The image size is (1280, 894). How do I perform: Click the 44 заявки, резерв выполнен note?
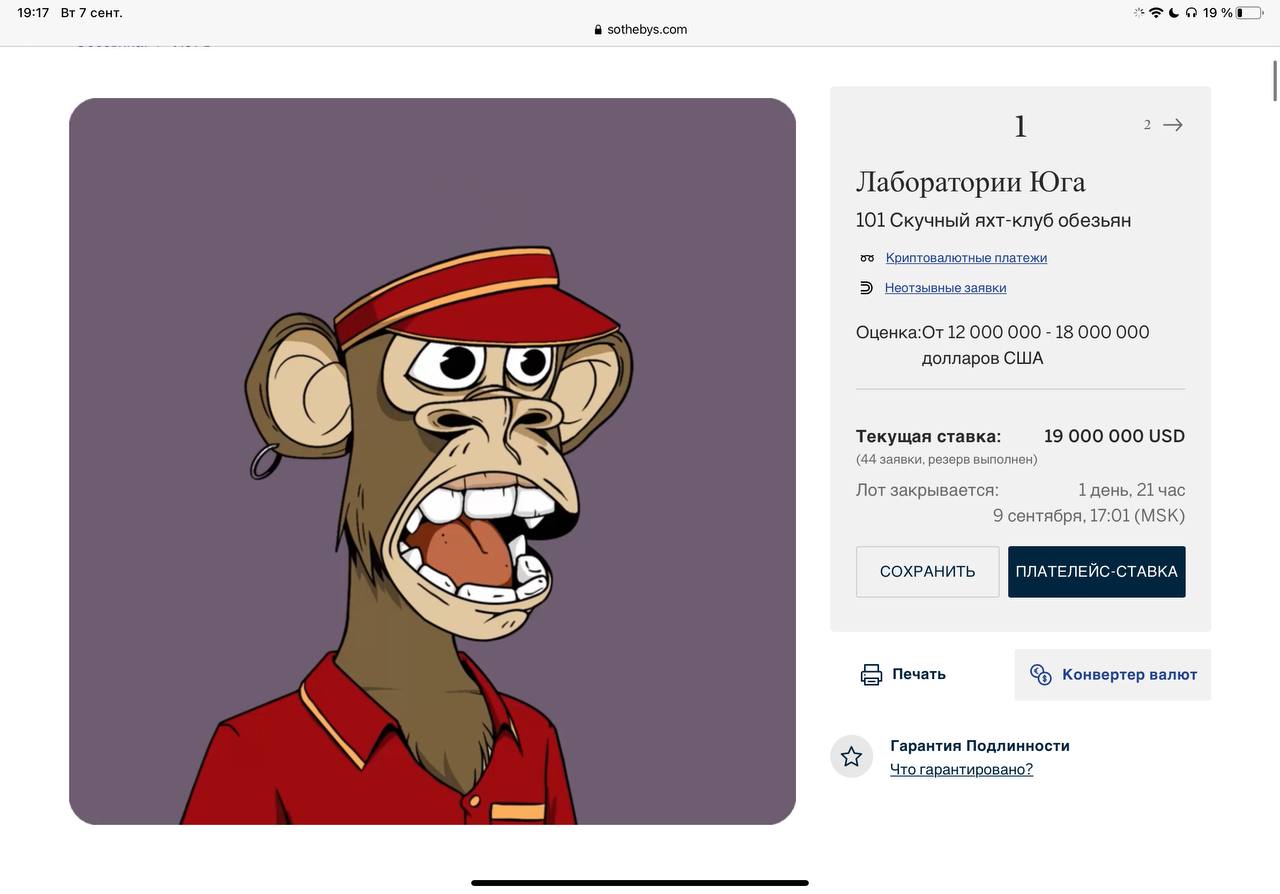click(946, 460)
